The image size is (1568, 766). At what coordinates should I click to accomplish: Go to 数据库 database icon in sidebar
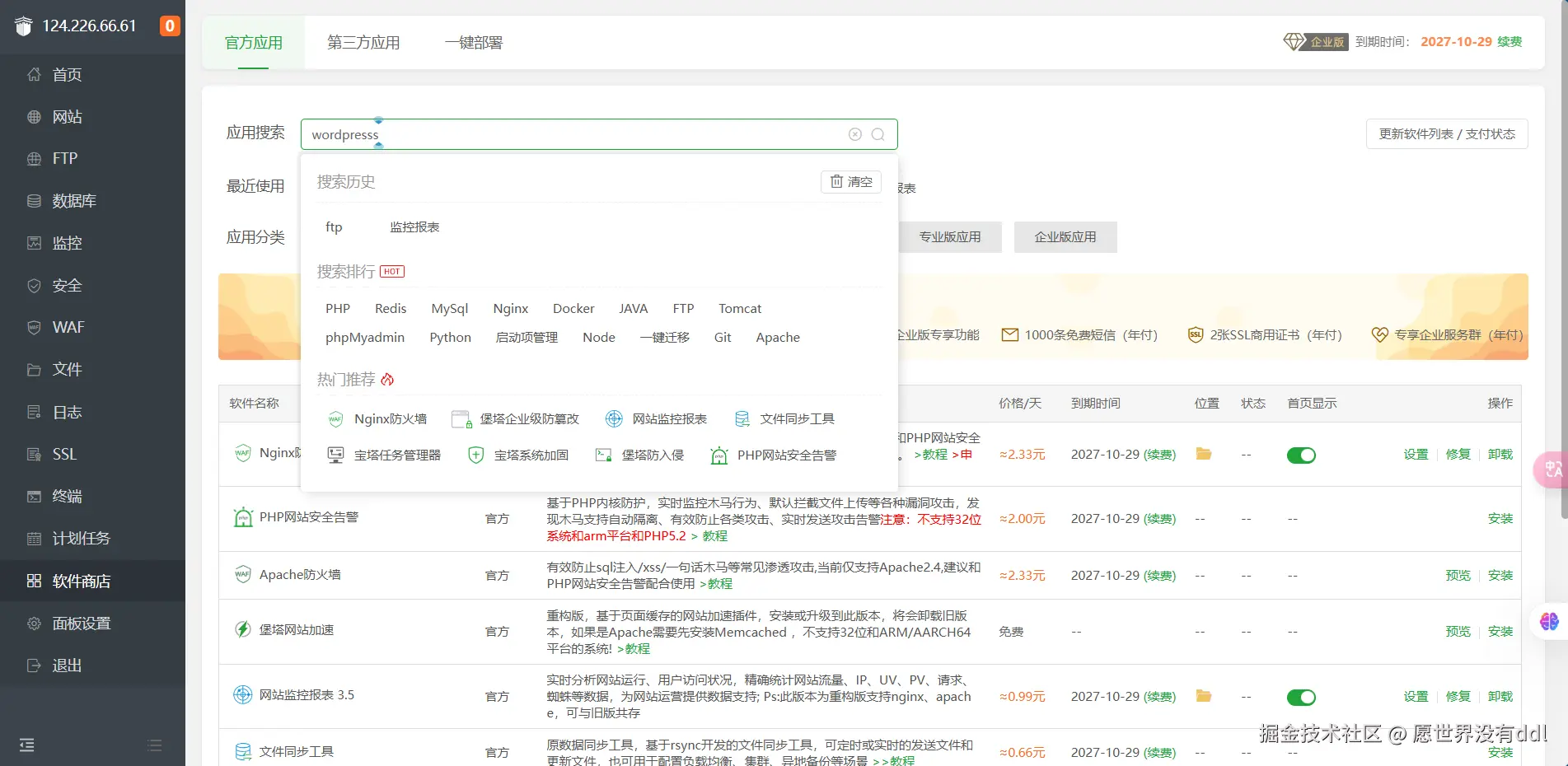(34, 201)
